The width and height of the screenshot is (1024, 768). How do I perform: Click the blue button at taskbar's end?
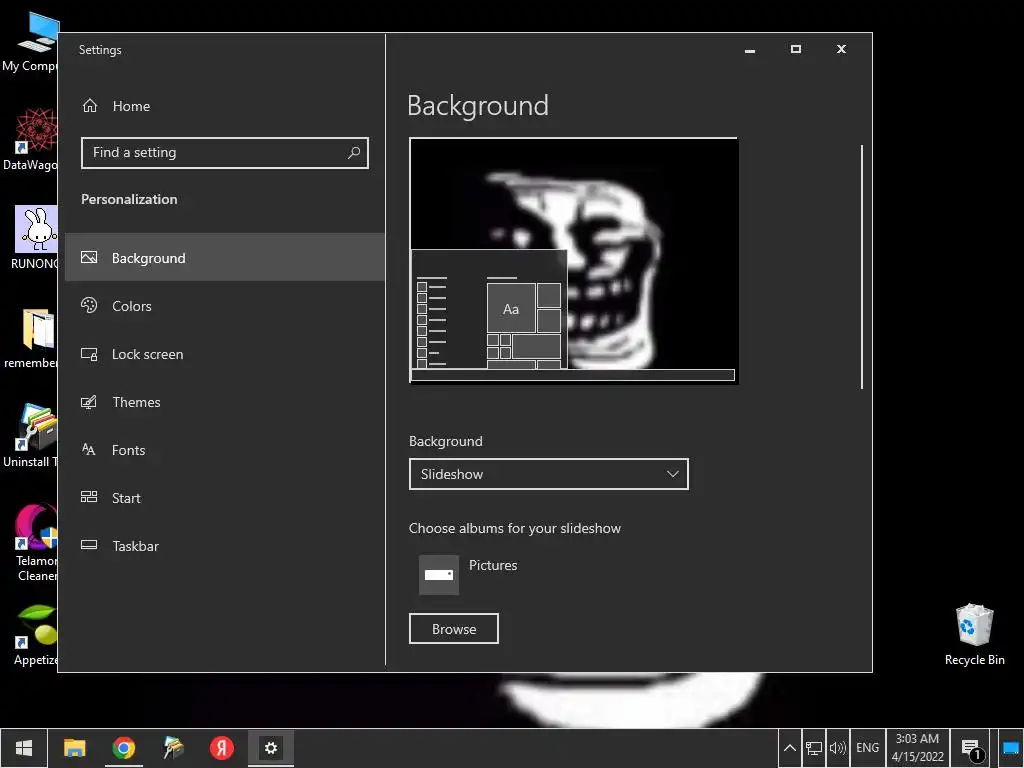(1011, 748)
